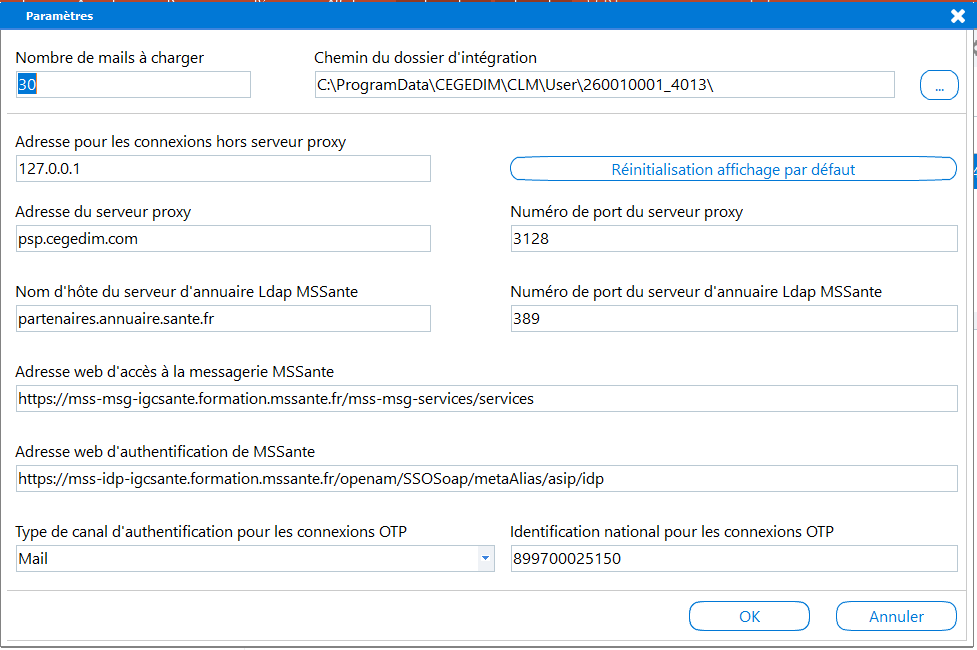Image resolution: width=977 pixels, height=650 pixels.
Task: Open folder browser with the ellipsis button
Action: point(939,85)
